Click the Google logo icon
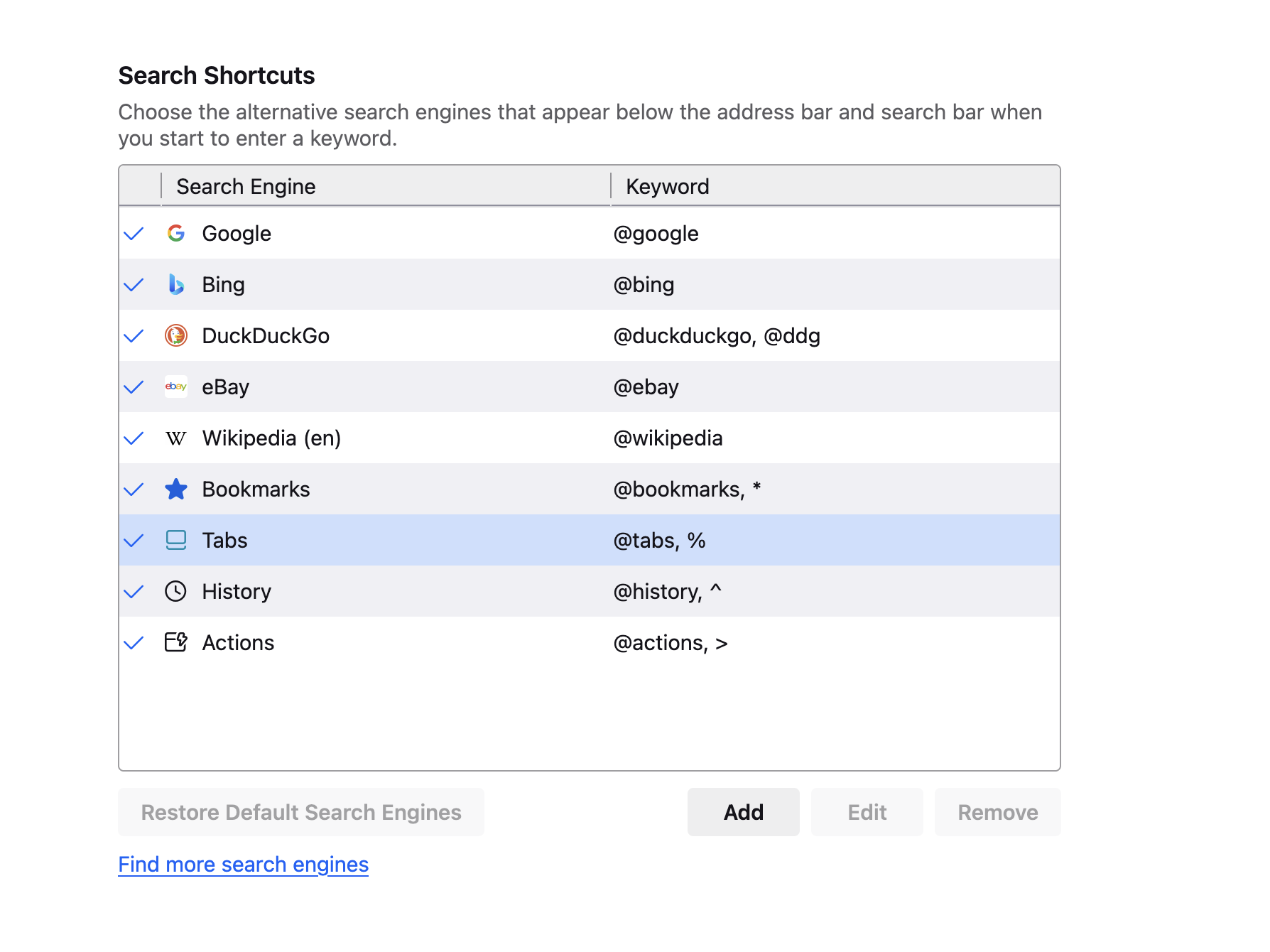This screenshot has width=1270, height=952. pyautogui.click(x=175, y=233)
